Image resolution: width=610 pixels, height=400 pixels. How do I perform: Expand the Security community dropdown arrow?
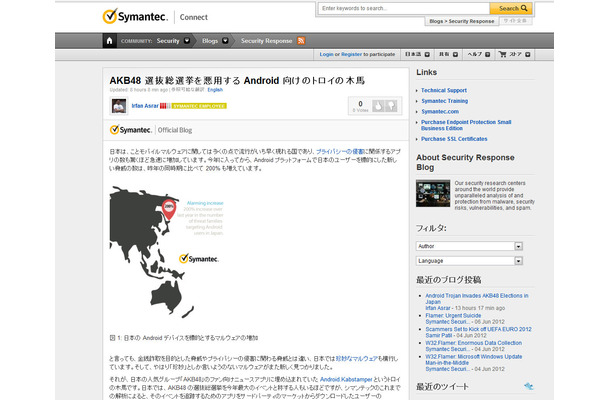coord(187,41)
